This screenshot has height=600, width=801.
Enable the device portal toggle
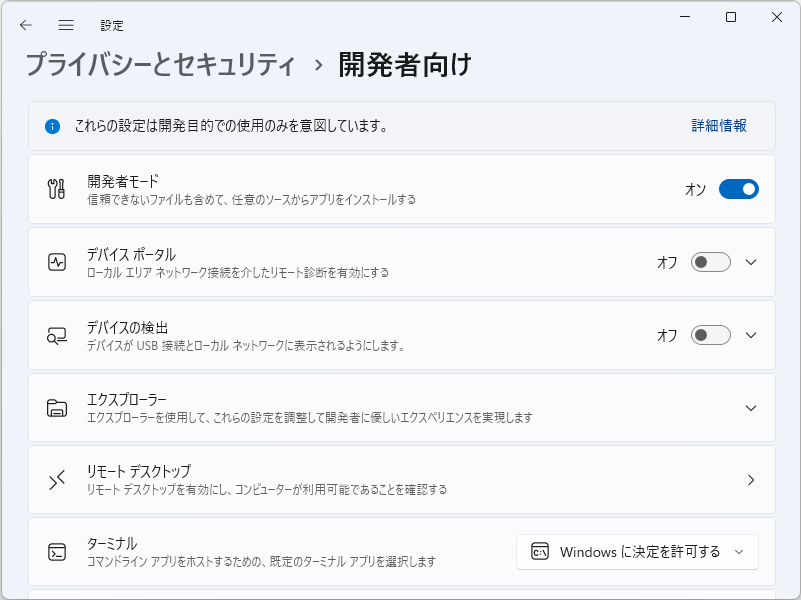tap(710, 262)
